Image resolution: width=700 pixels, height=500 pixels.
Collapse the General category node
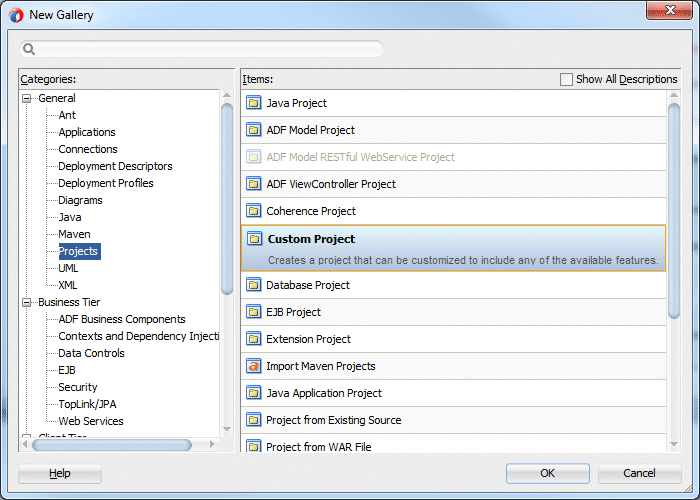coord(27,98)
